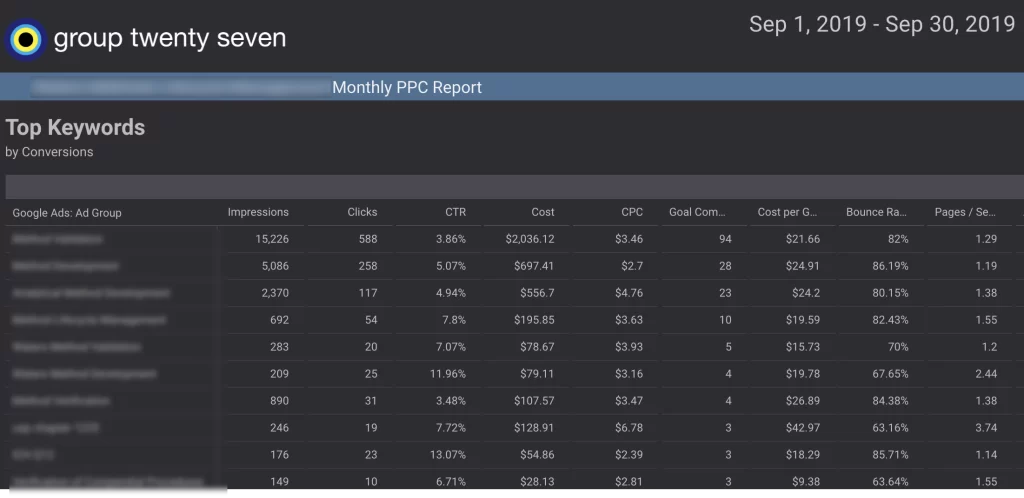This screenshot has width=1024, height=498.
Task: Click the CTR column header
Action: [455, 212]
